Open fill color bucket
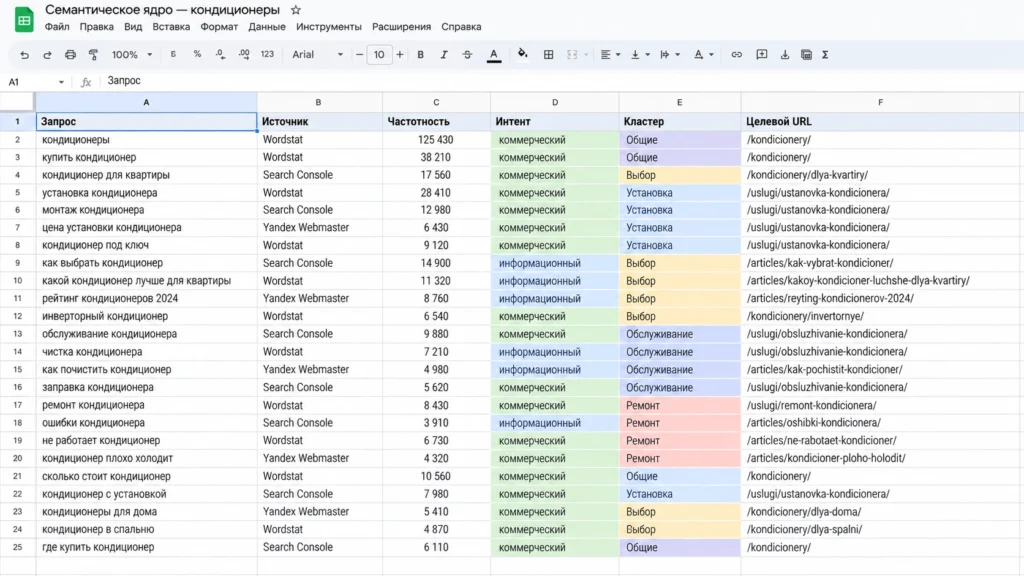 [522, 54]
